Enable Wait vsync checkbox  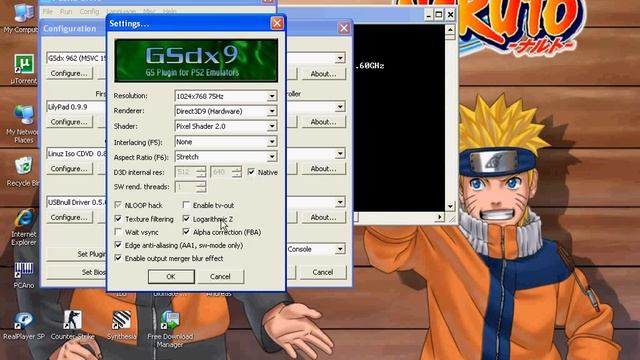tap(118, 232)
